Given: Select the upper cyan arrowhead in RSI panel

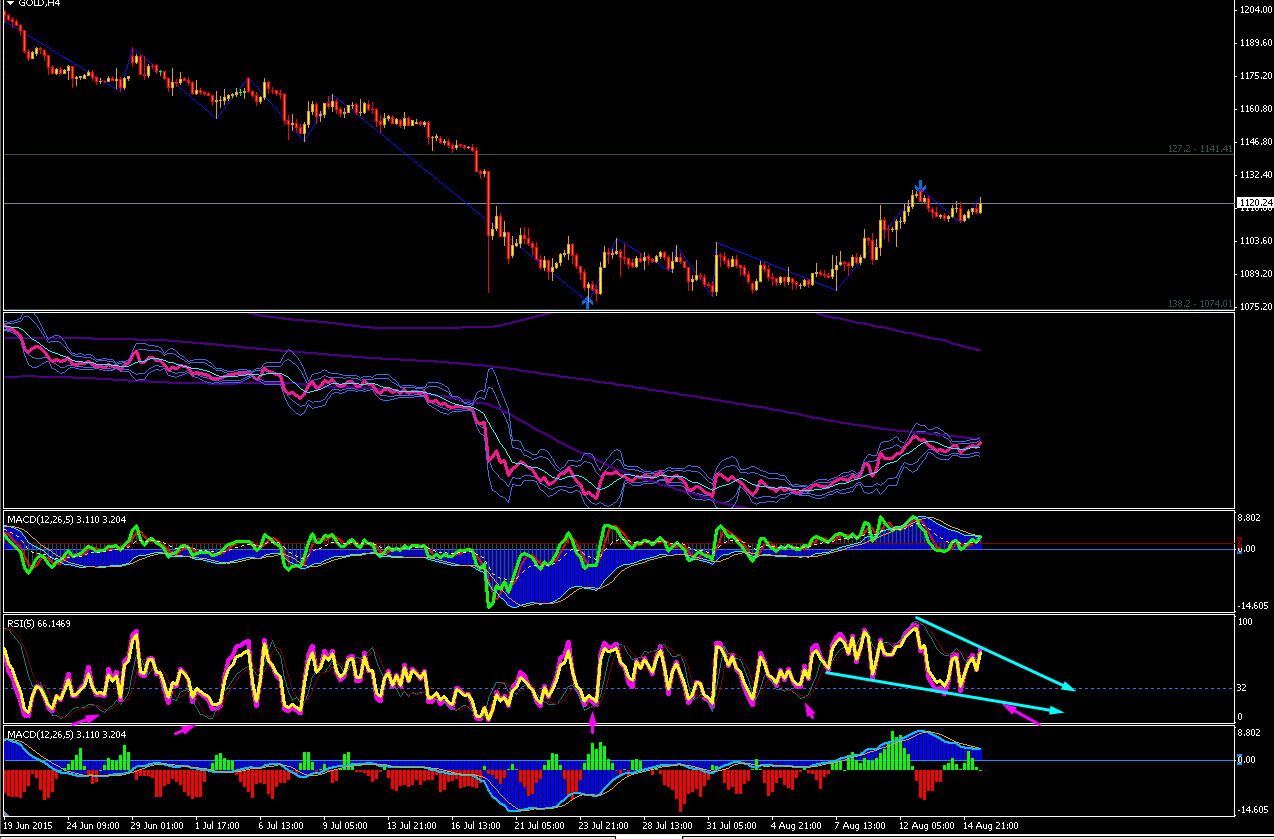Looking at the screenshot, I should (x=1069, y=688).
